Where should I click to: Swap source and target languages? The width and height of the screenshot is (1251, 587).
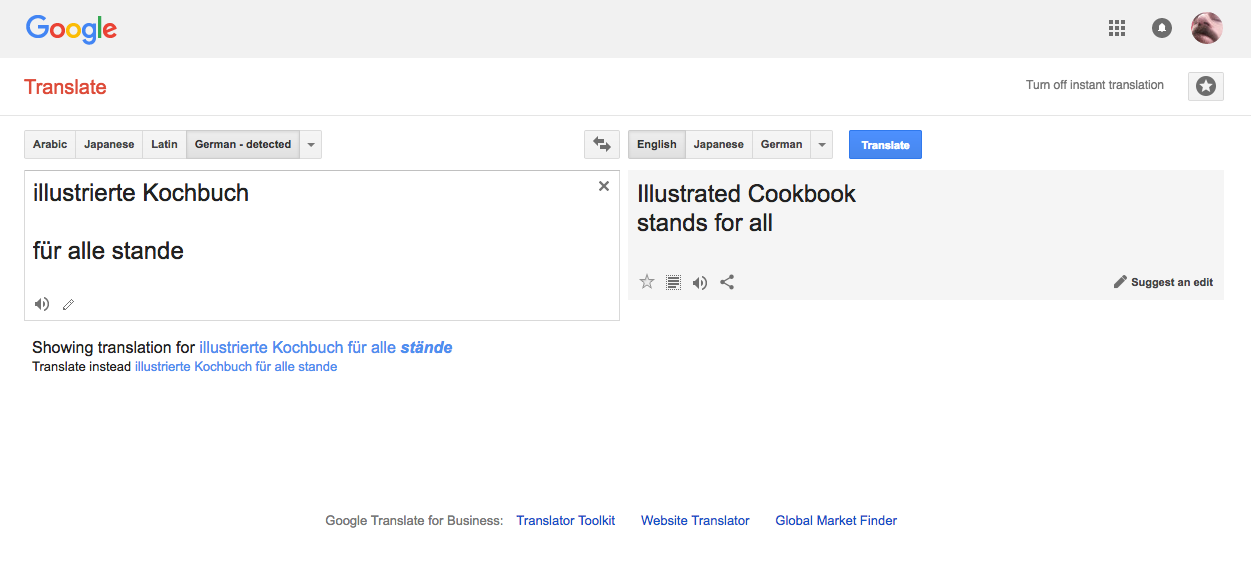point(602,144)
